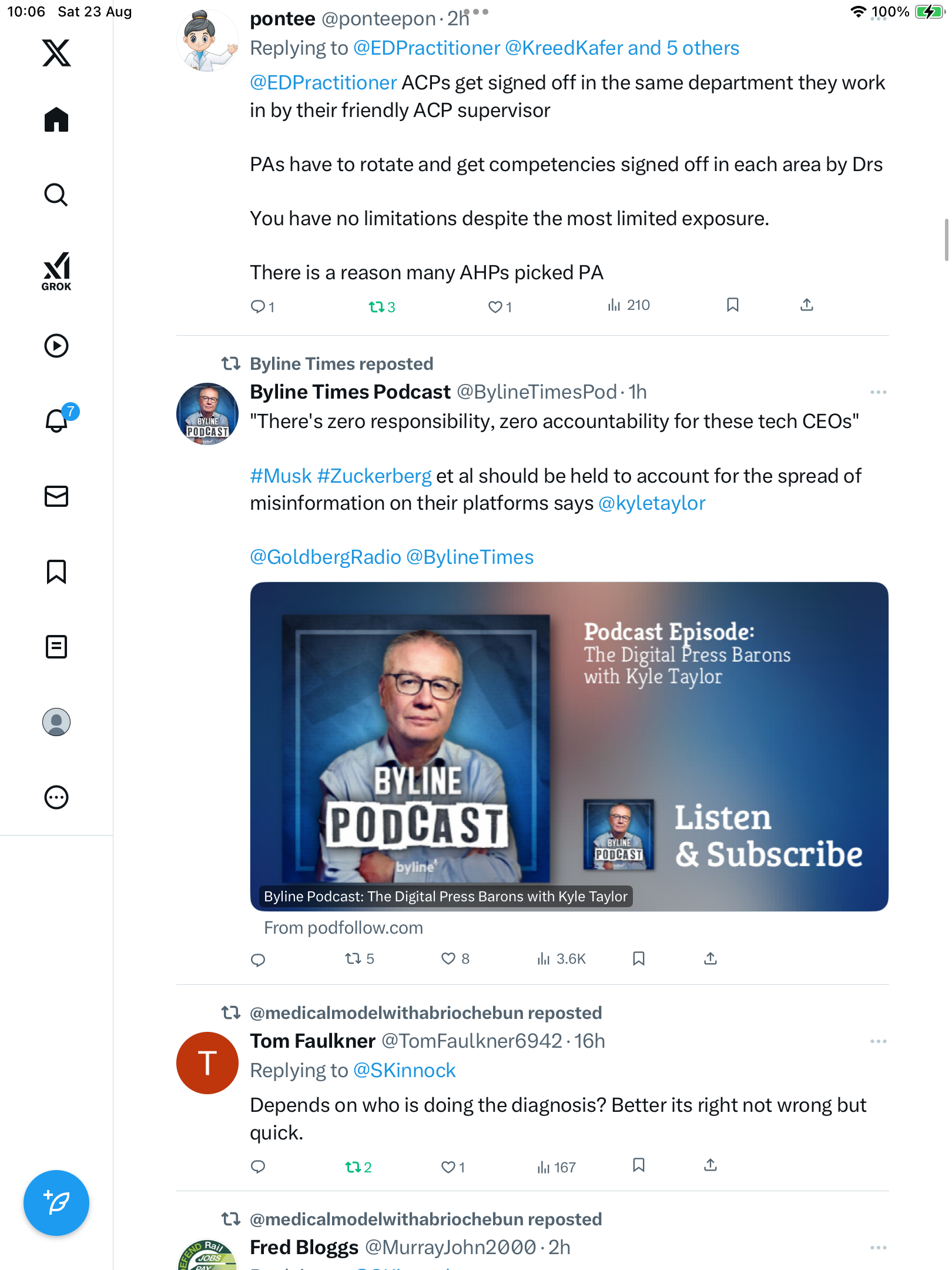Open more options on Byline Times Podcast post

[878, 392]
